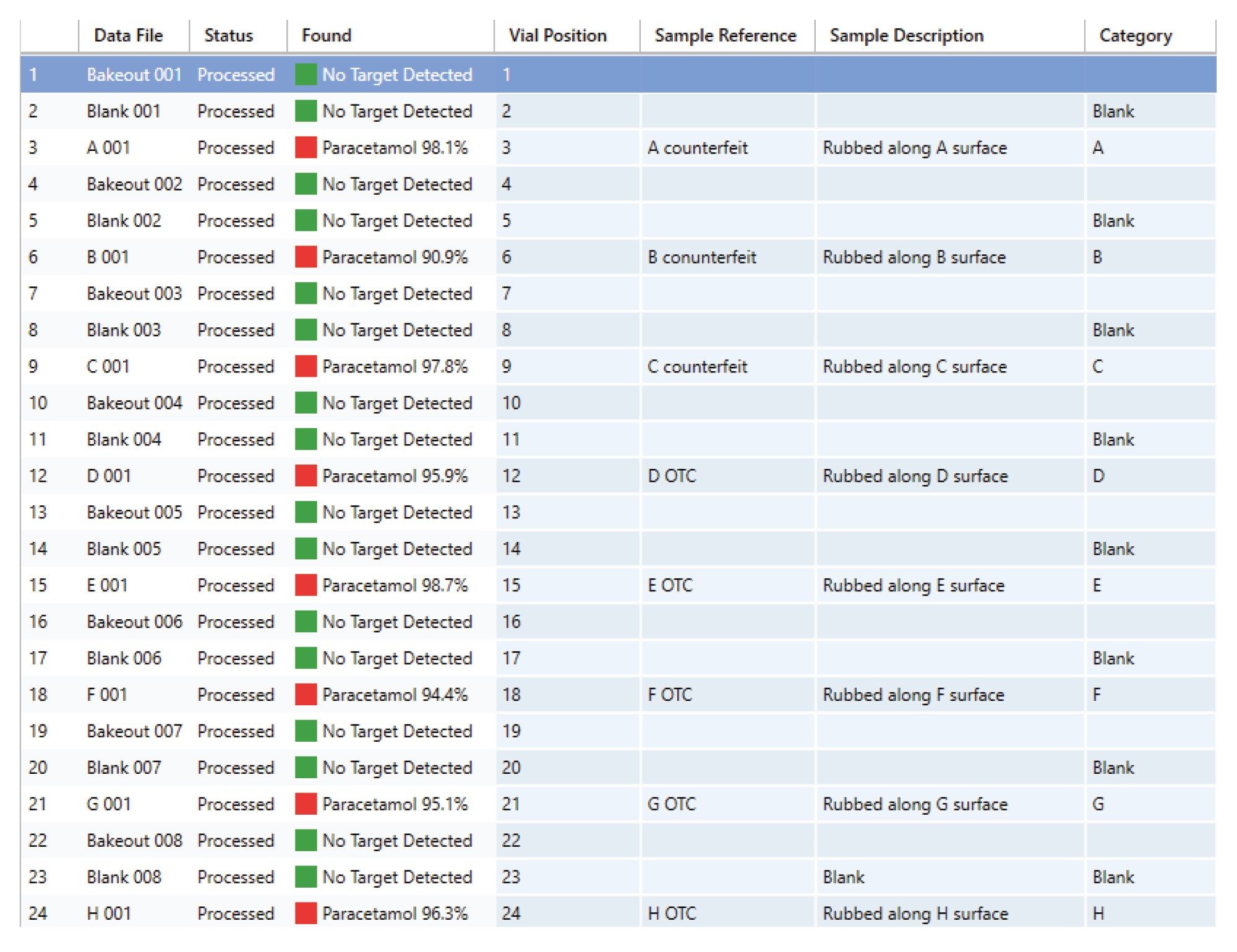Click Processed status for Bakeout 003
The height and width of the screenshot is (952, 1237).
coord(236,294)
